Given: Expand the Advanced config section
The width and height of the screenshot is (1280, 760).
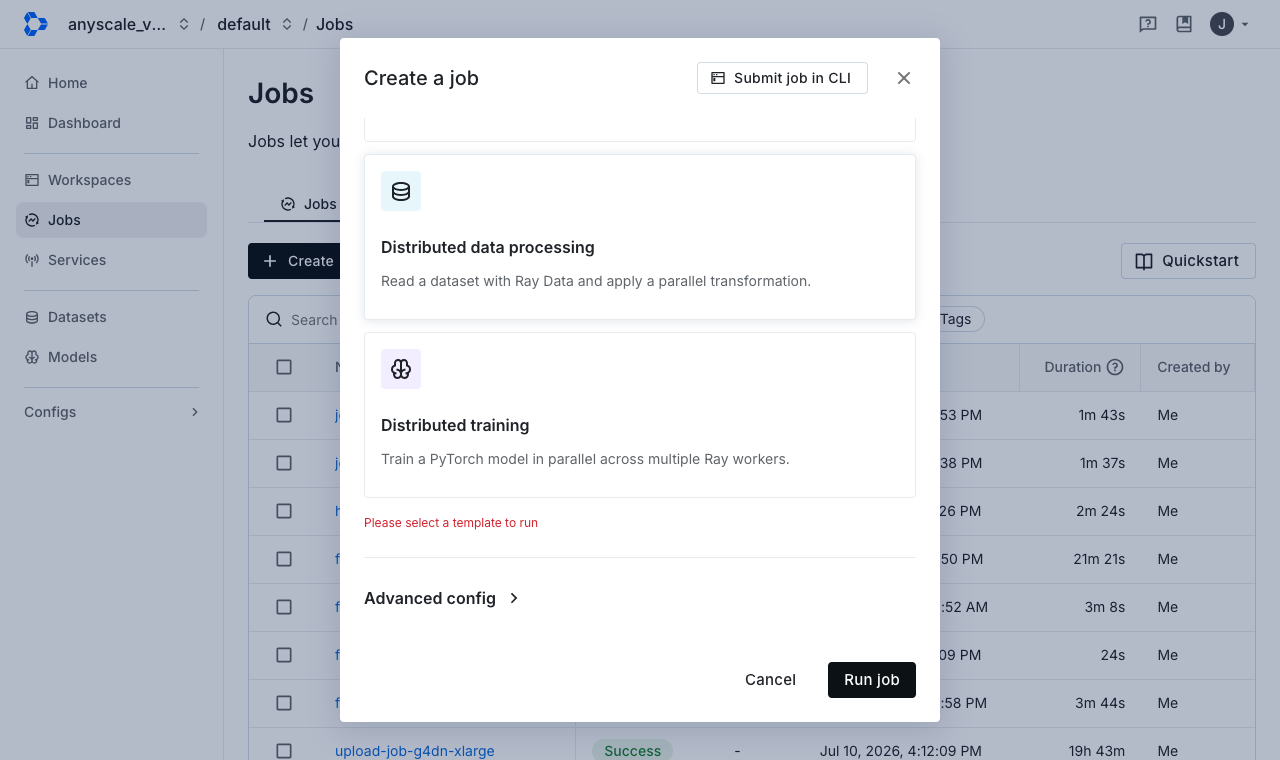Looking at the screenshot, I should 442,598.
